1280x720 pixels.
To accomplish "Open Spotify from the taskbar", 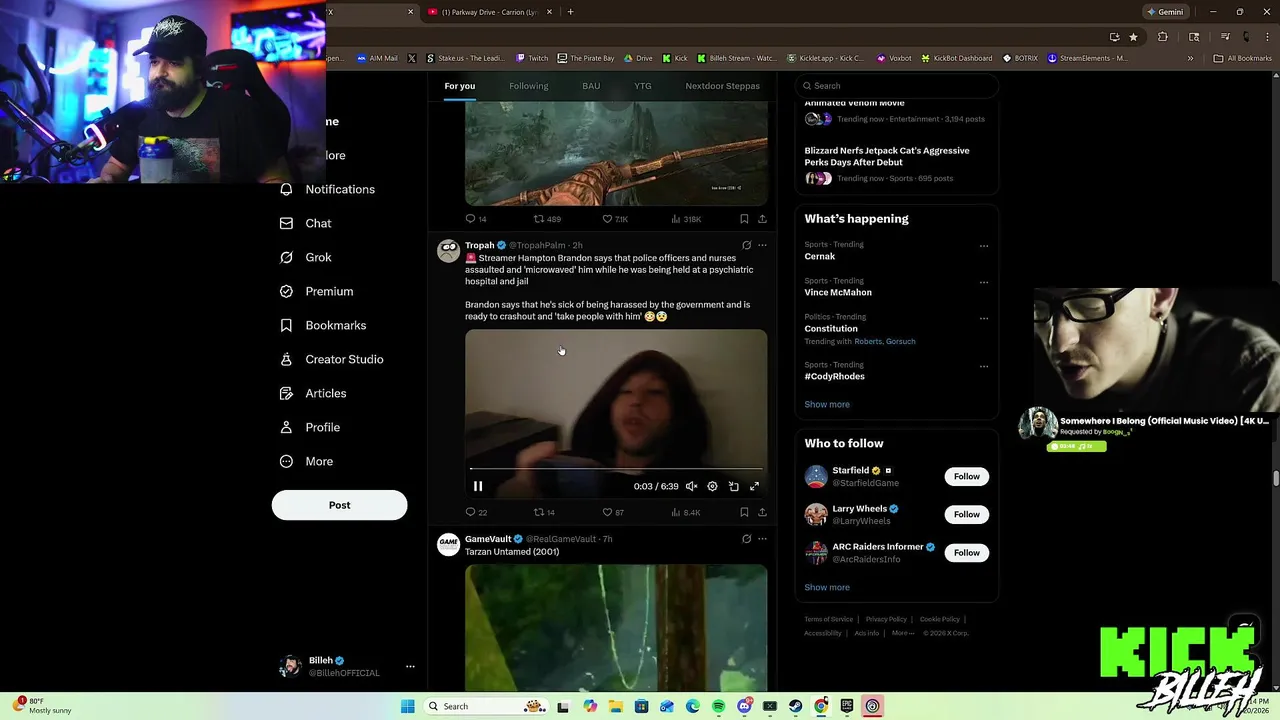I will point(719,706).
